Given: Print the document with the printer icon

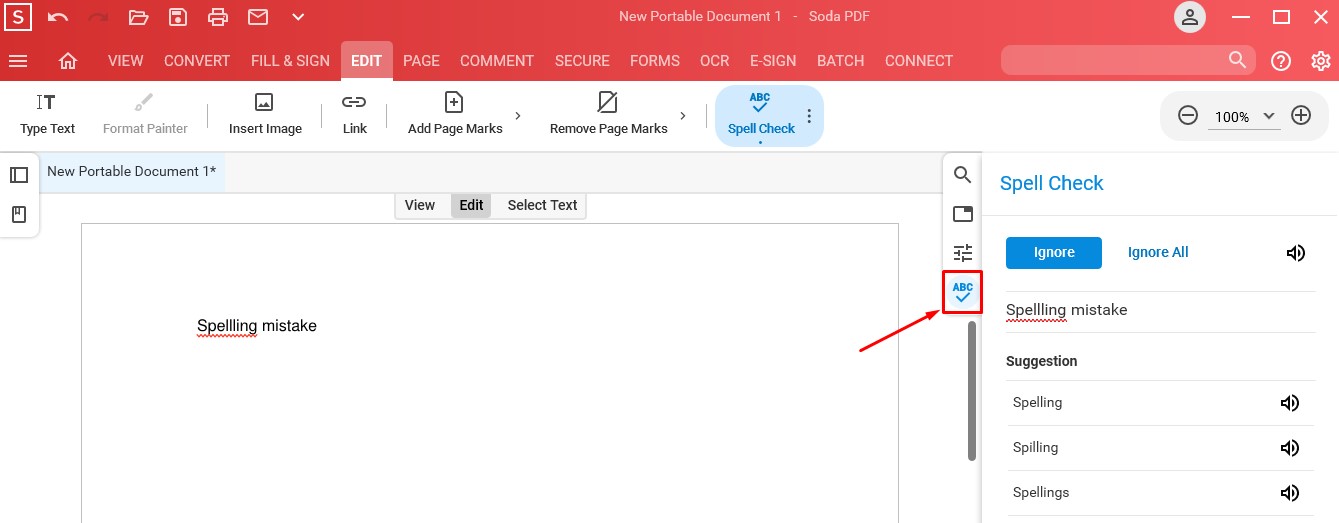Looking at the screenshot, I should pyautogui.click(x=218, y=17).
